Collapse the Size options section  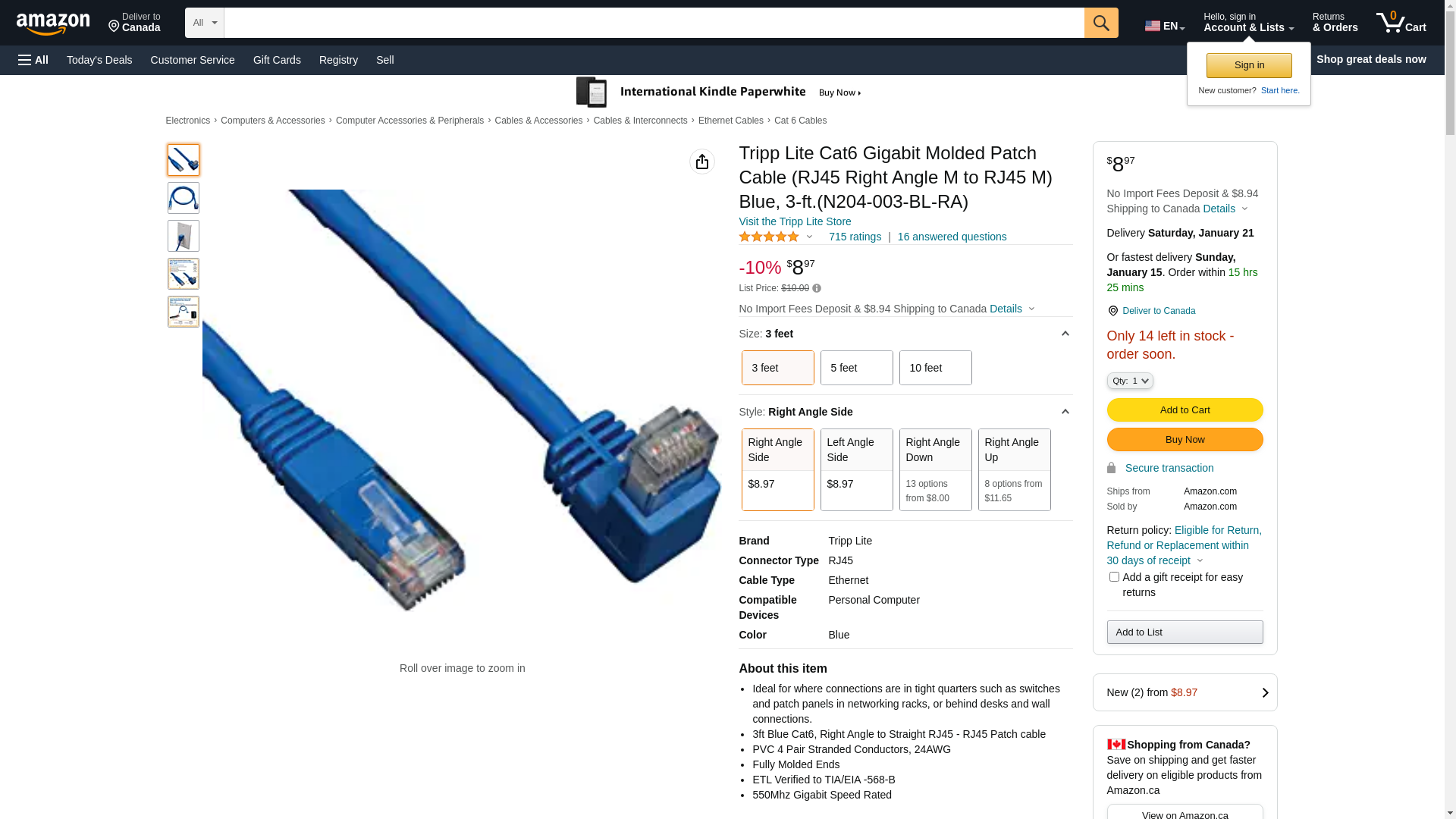coord(1065,334)
